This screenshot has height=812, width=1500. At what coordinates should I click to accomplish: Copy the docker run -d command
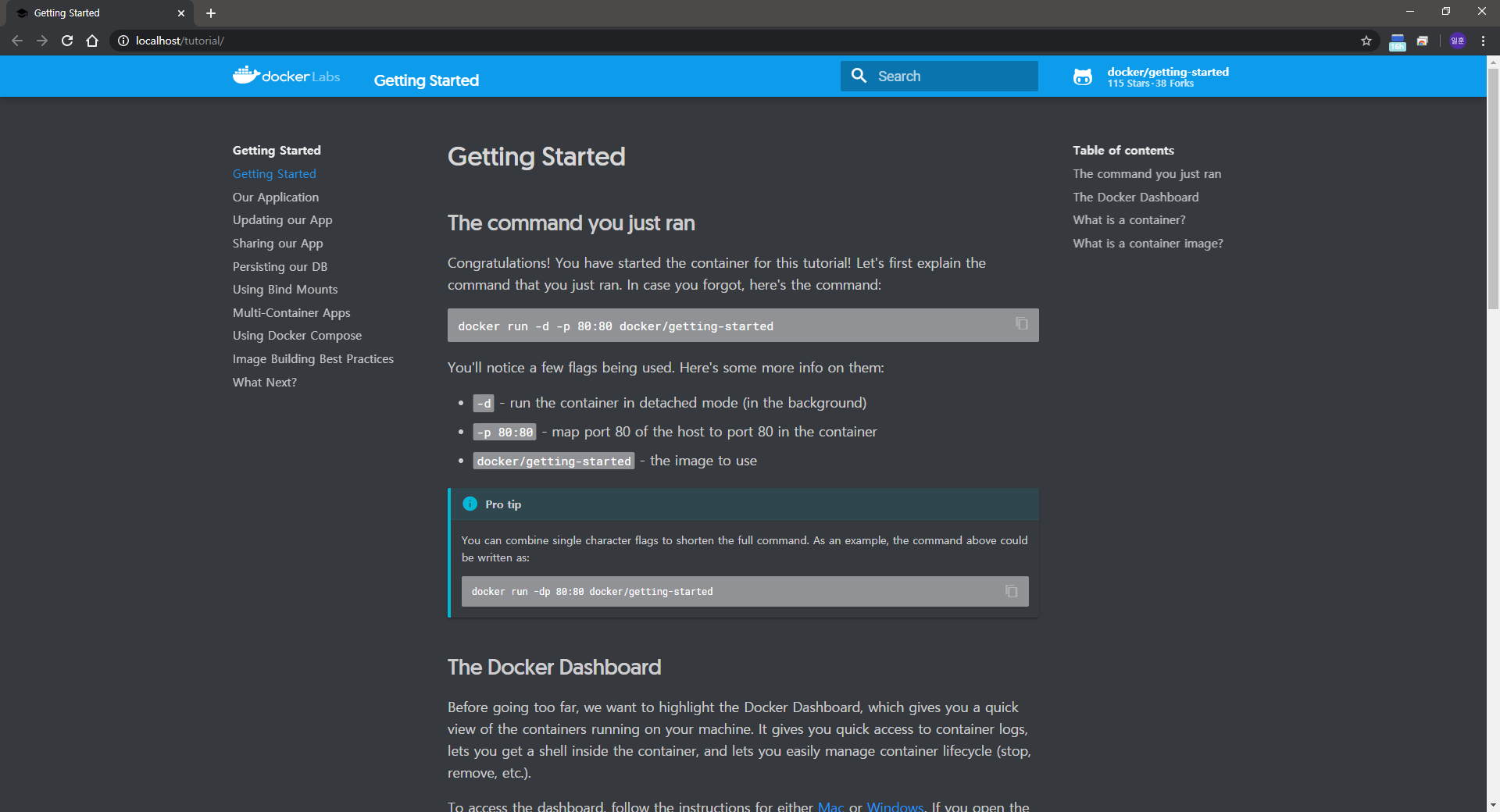(x=1022, y=323)
